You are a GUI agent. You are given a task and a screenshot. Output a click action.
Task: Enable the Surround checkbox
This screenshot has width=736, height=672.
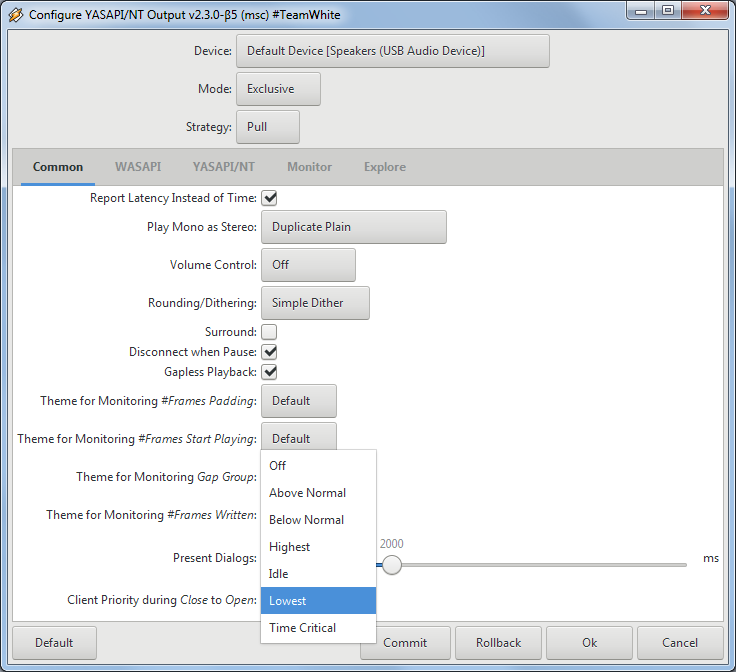click(x=269, y=332)
